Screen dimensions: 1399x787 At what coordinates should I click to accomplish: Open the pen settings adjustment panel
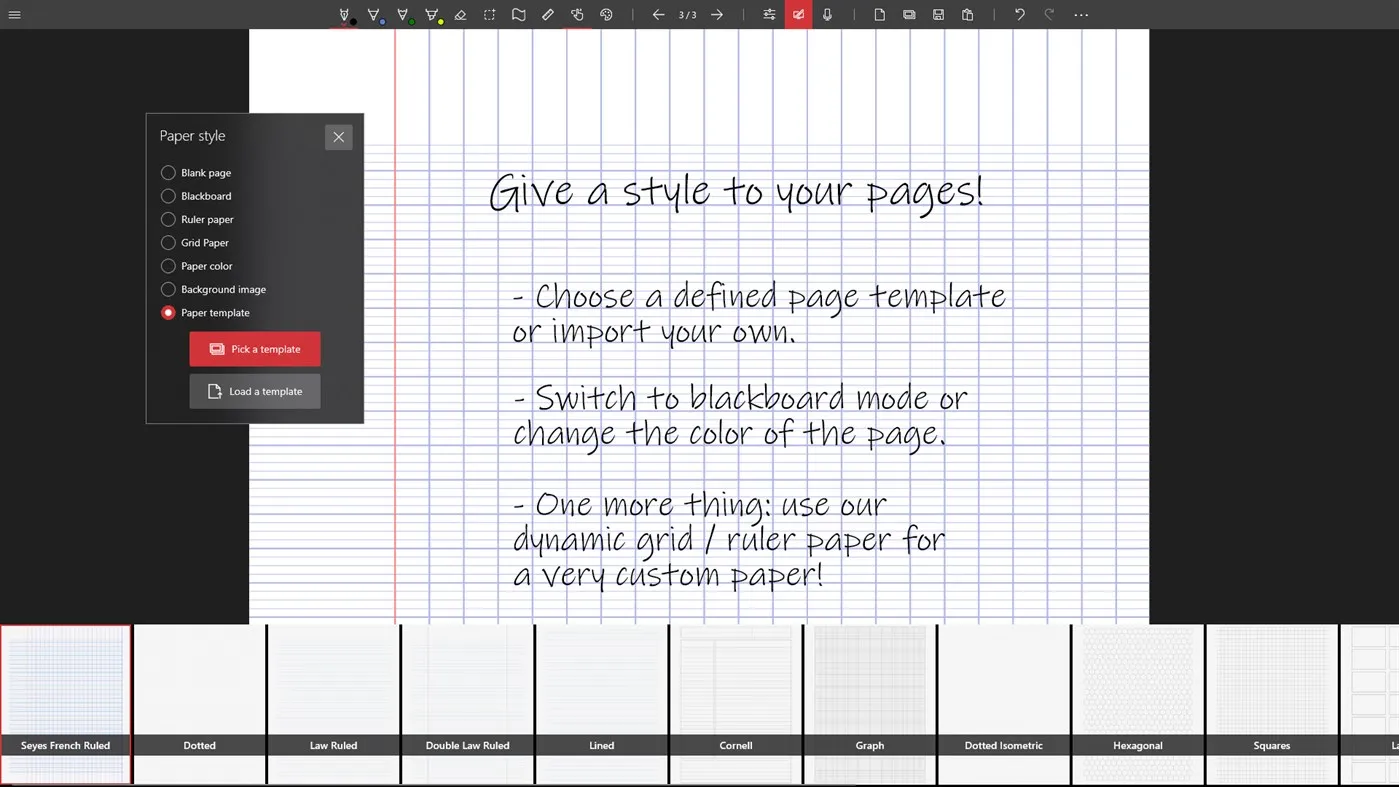pos(769,14)
